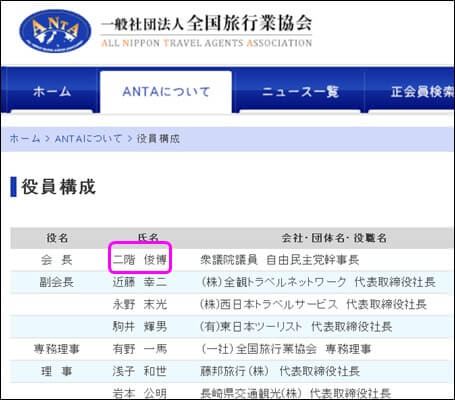Select the ANTAについて tab
Screen dimensions: 455x400
(x=166, y=92)
